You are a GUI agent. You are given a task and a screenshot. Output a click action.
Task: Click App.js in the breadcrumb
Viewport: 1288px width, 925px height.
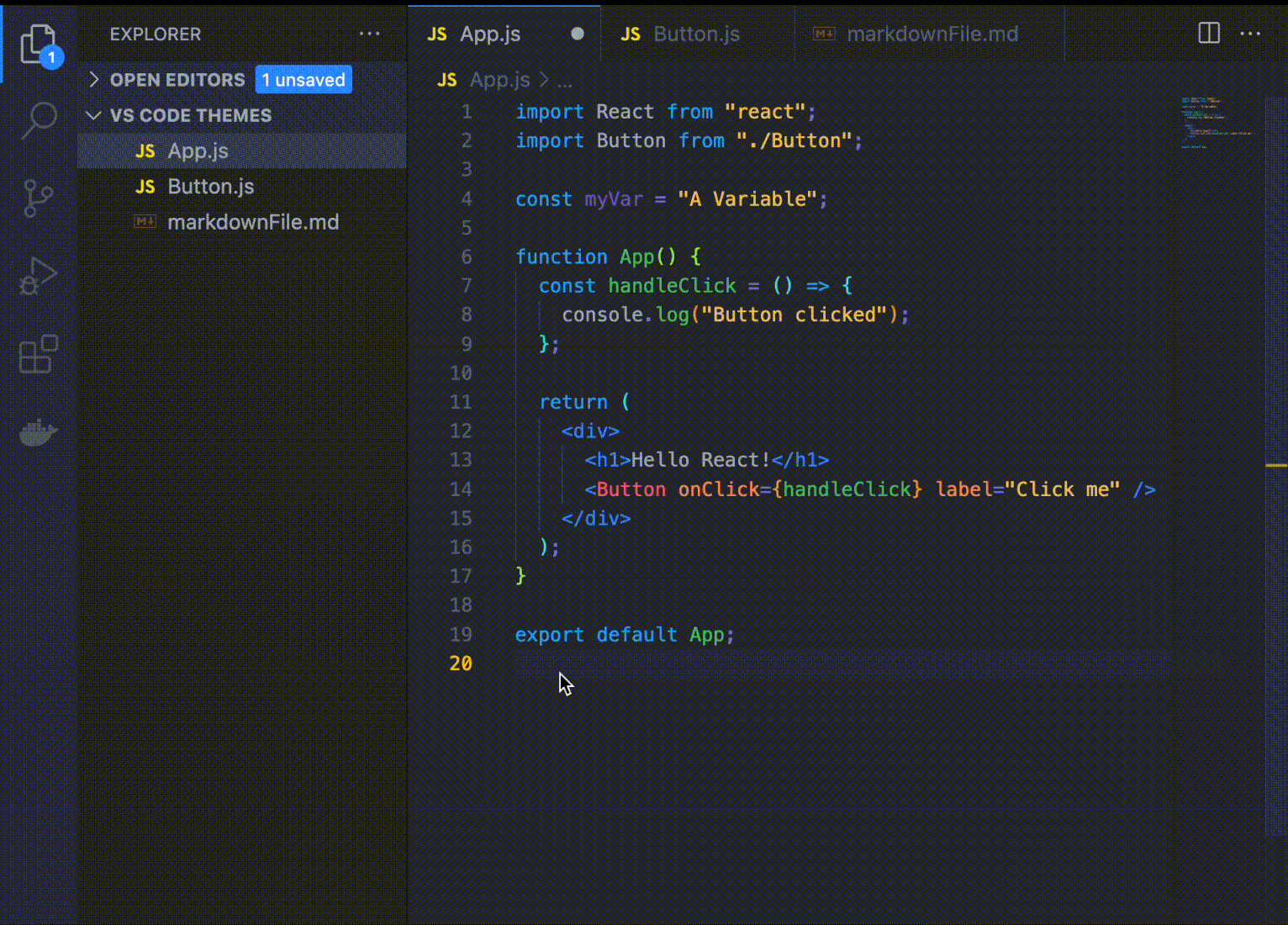tap(499, 80)
